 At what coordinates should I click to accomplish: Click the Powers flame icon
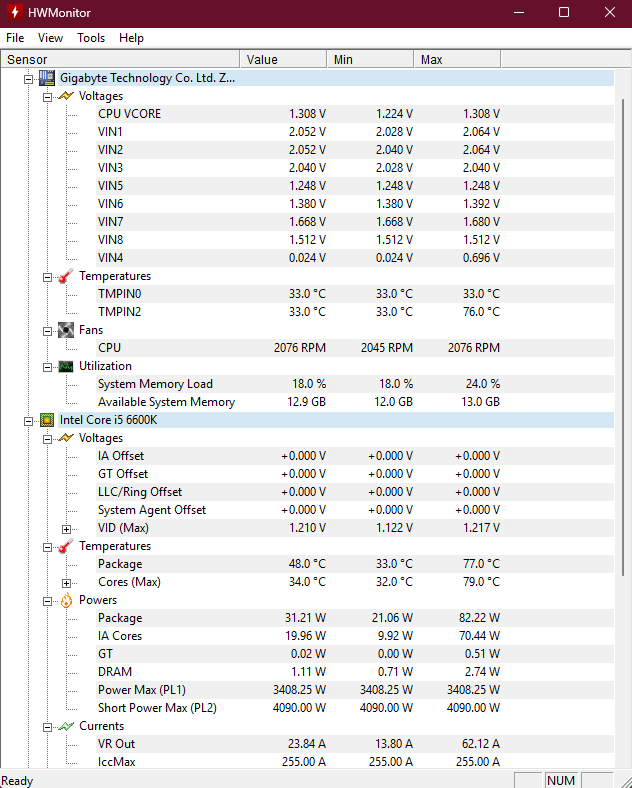[x=66, y=600]
